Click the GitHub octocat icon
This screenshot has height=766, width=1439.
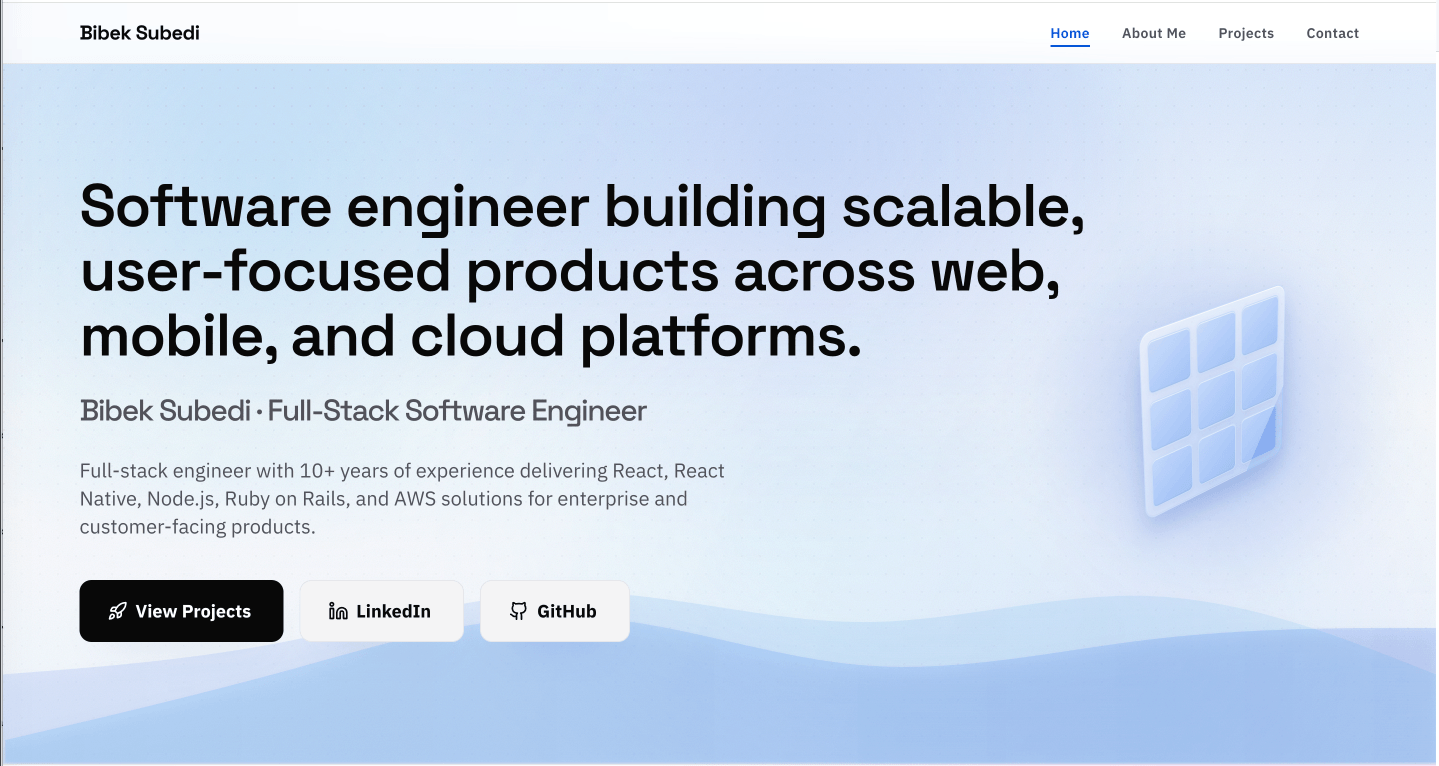518,611
